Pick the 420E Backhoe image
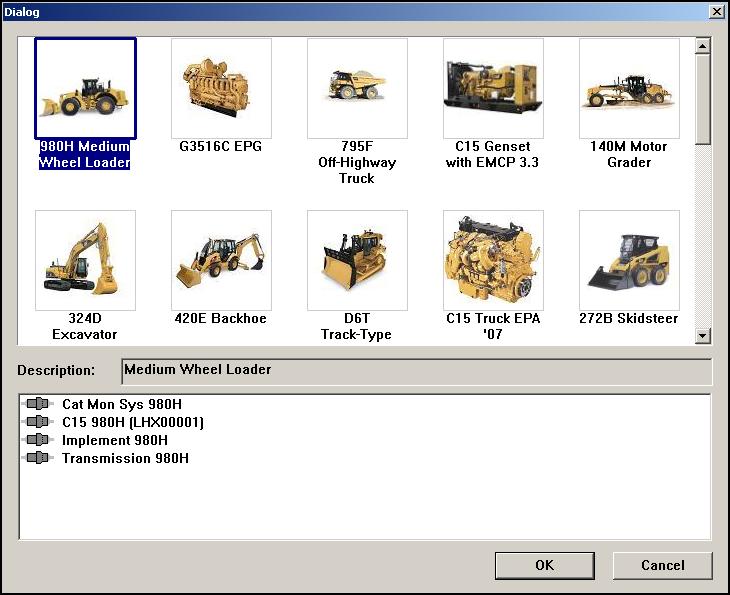 click(222, 260)
